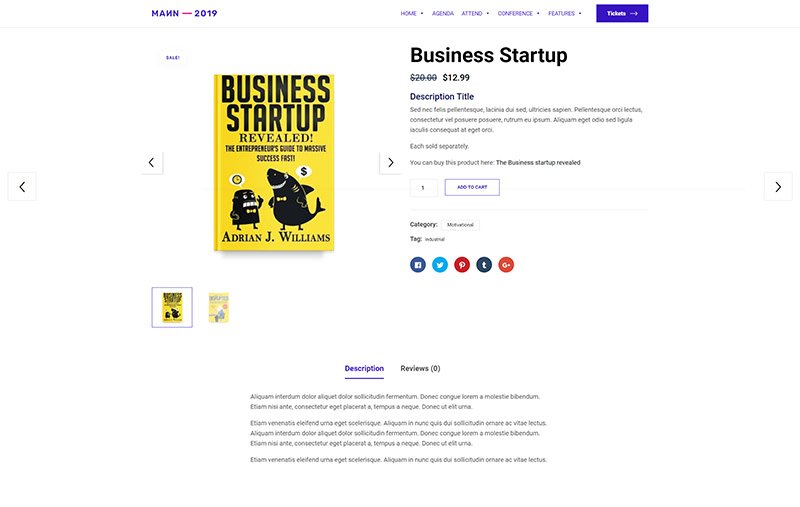Expand the Home menu dropdown
The image size is (800, 507).
point(412,14)
